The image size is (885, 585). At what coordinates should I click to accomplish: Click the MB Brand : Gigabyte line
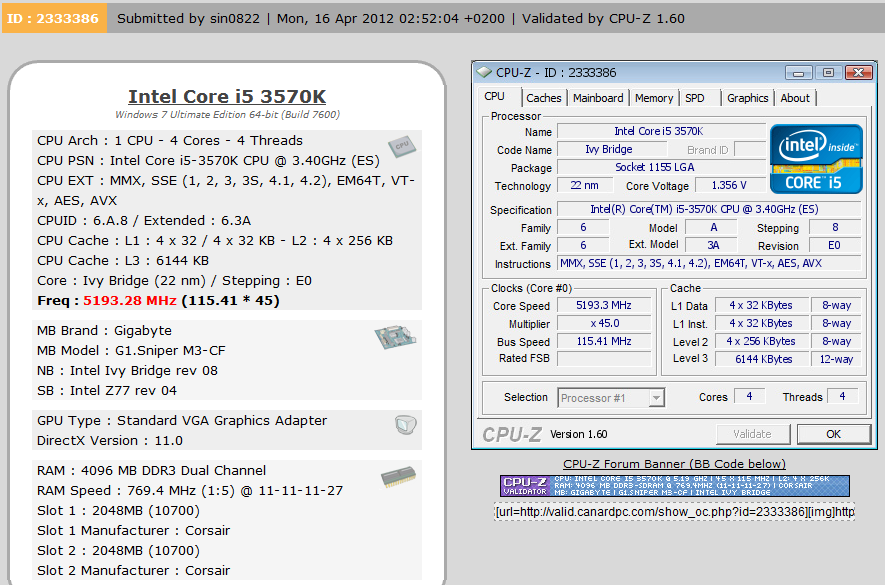[104, 330]
